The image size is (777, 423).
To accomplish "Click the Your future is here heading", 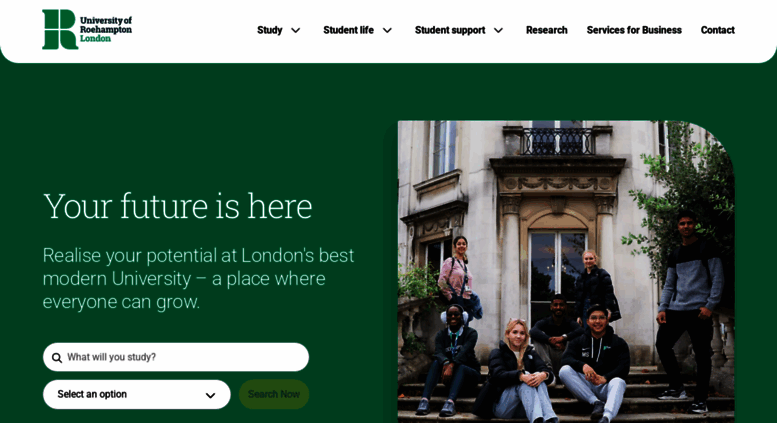I will pos(177,206).
